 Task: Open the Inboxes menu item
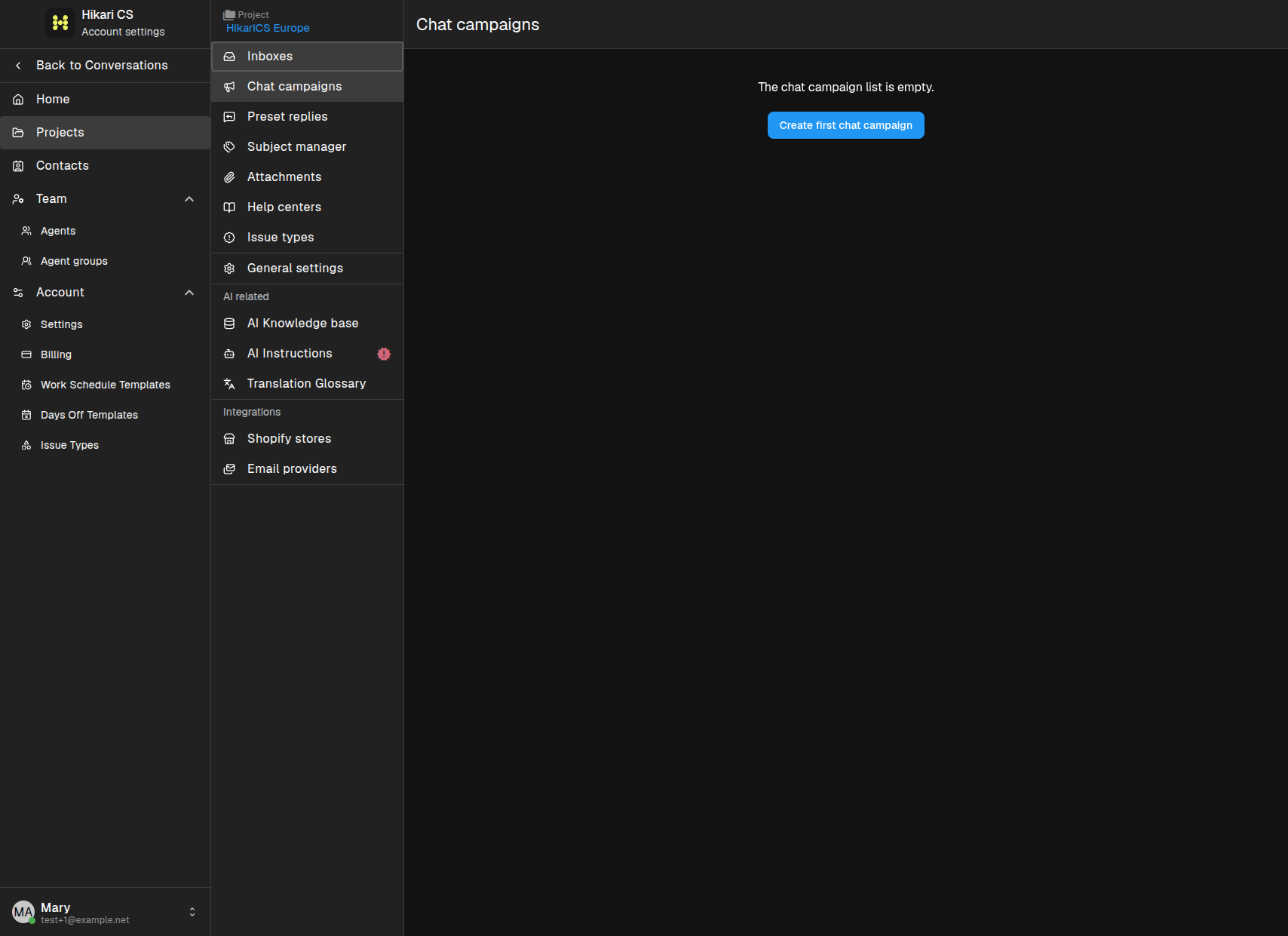point(307,57)
